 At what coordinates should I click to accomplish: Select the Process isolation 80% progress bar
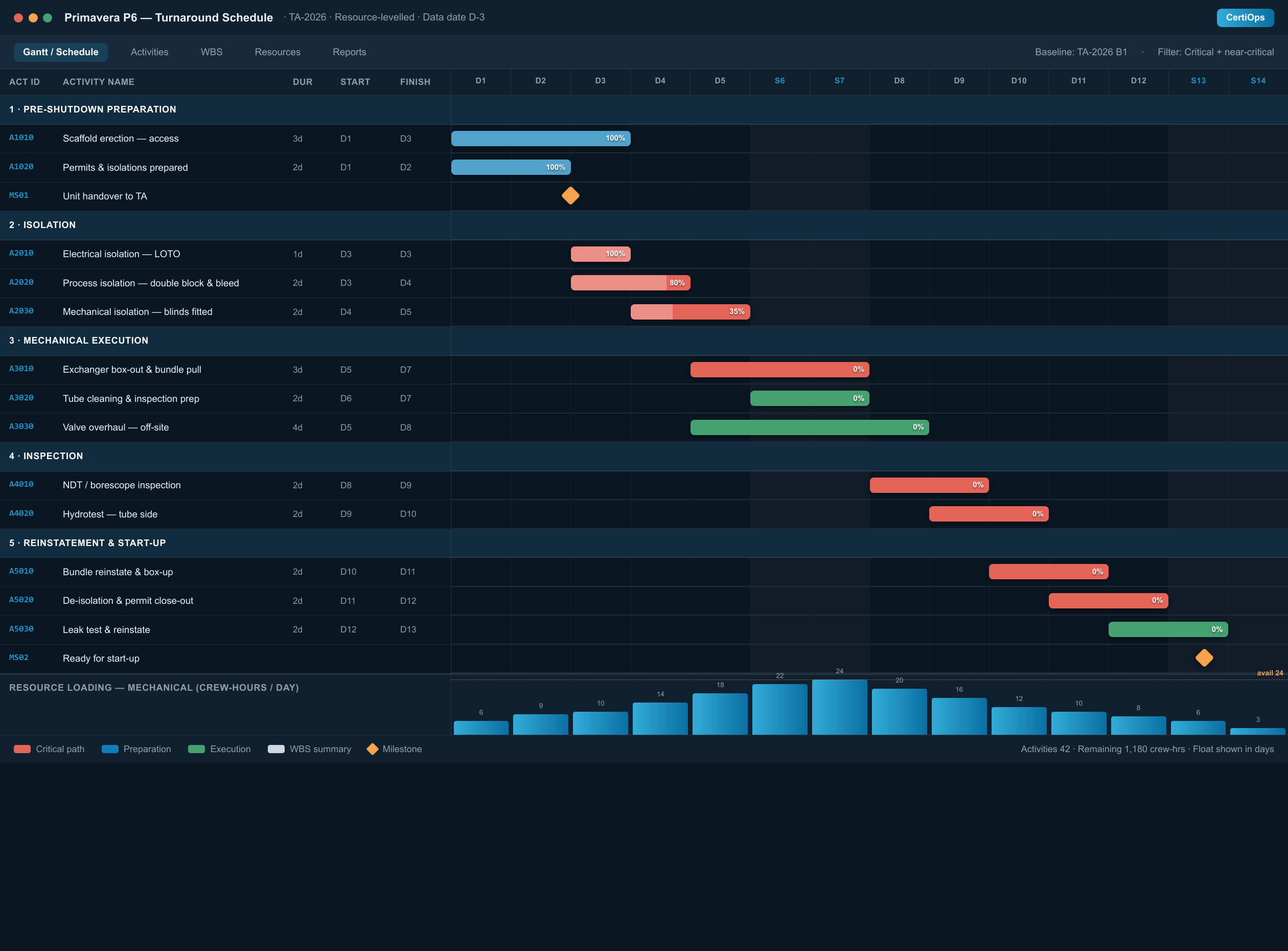coord(630,283)
